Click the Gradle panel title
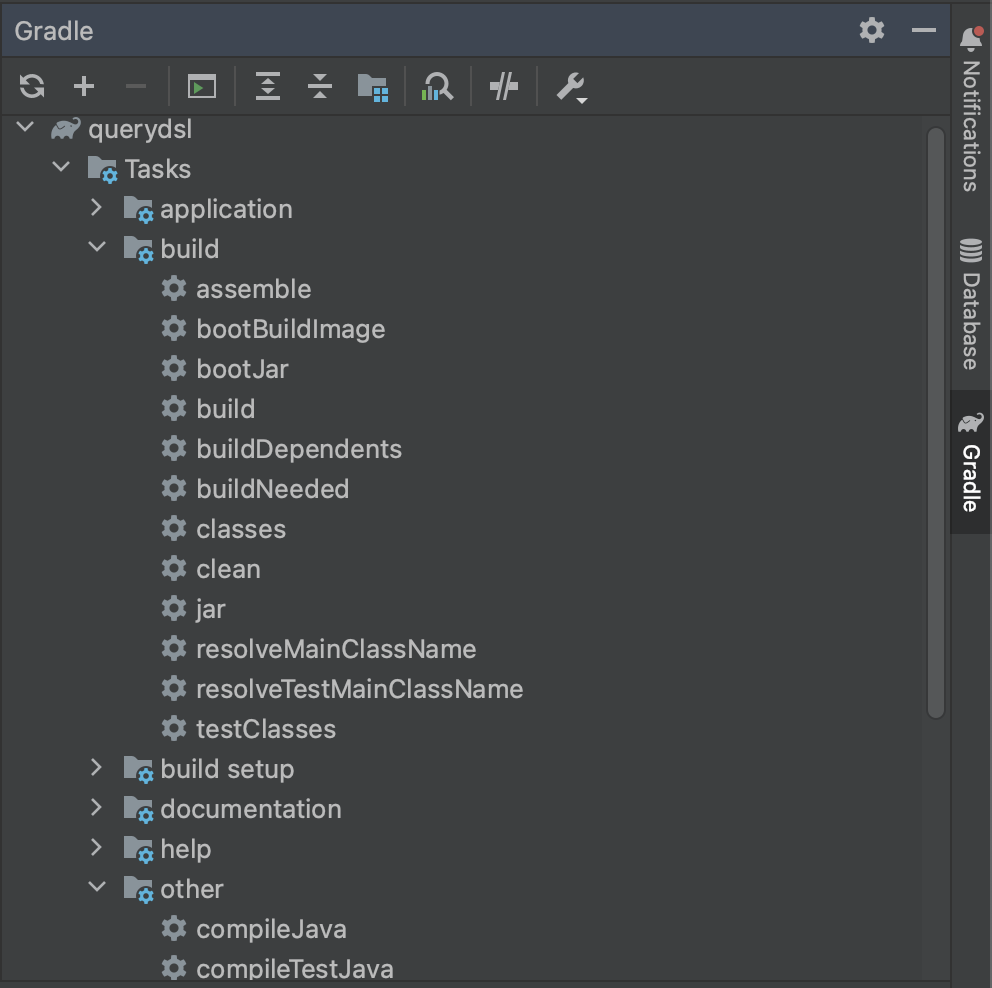Viewport: 992px width, 988px height. (x=54, y=31)
